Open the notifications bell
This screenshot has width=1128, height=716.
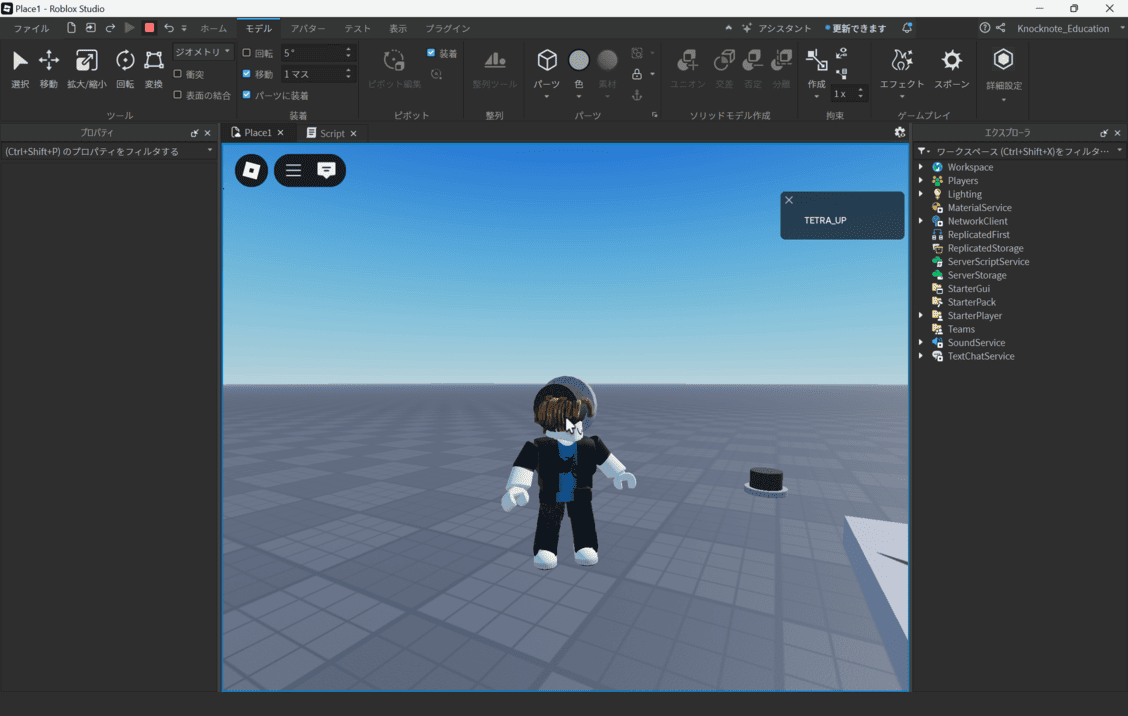[907, 28]
